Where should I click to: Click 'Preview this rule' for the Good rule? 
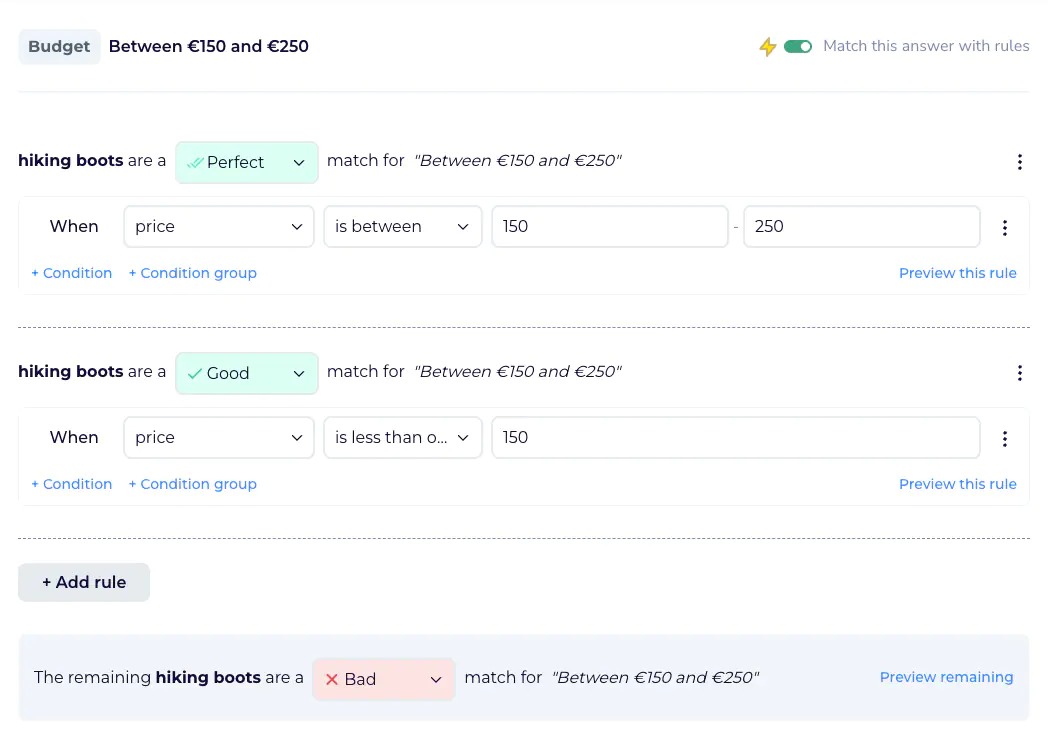click(x=957, y=484)
